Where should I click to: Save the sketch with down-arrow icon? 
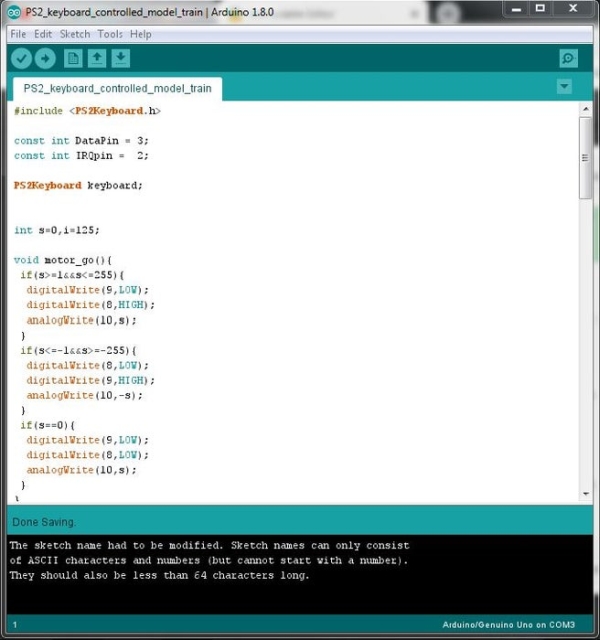[120, 59]
